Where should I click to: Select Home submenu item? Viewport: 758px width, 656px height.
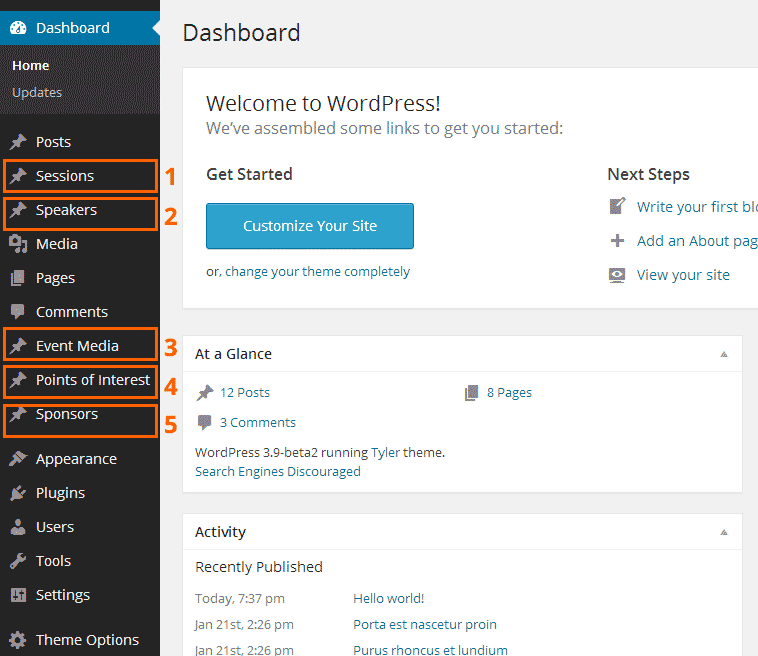pyautogui.click(x=30, y=66)
